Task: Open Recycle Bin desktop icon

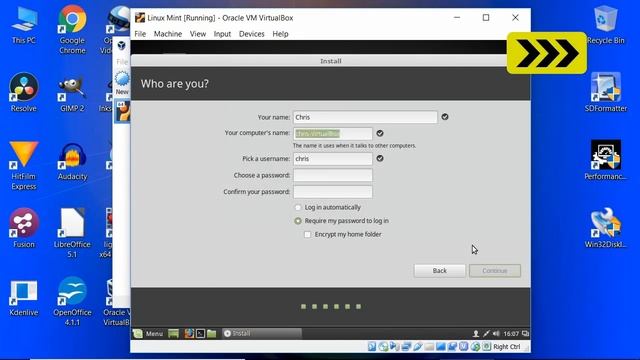Action: [x=606, y=24]
